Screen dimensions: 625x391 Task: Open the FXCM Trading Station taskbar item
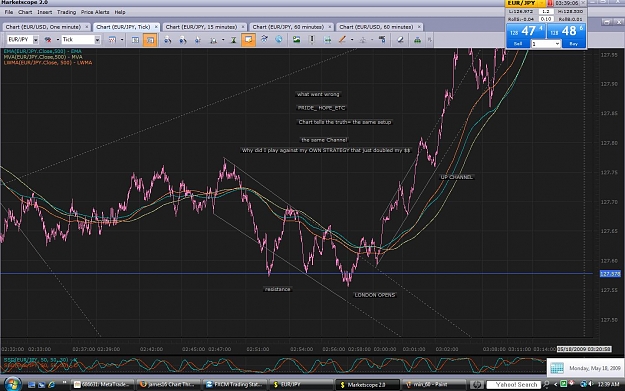pyautogui.click(x=234, y=385)
